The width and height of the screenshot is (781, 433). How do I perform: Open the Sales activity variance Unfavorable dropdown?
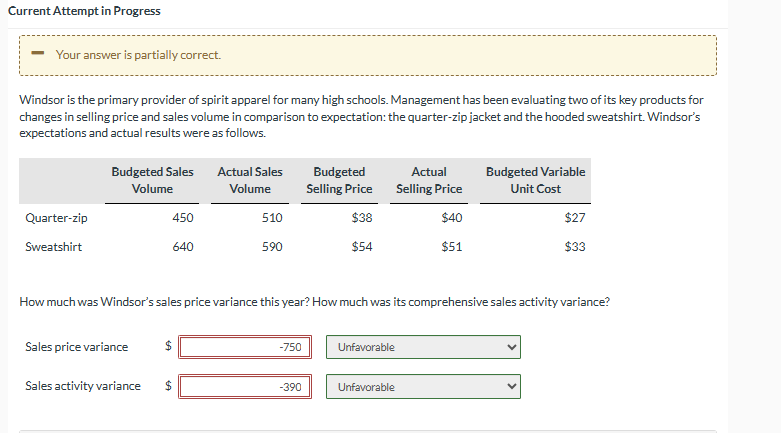(423, 387)
